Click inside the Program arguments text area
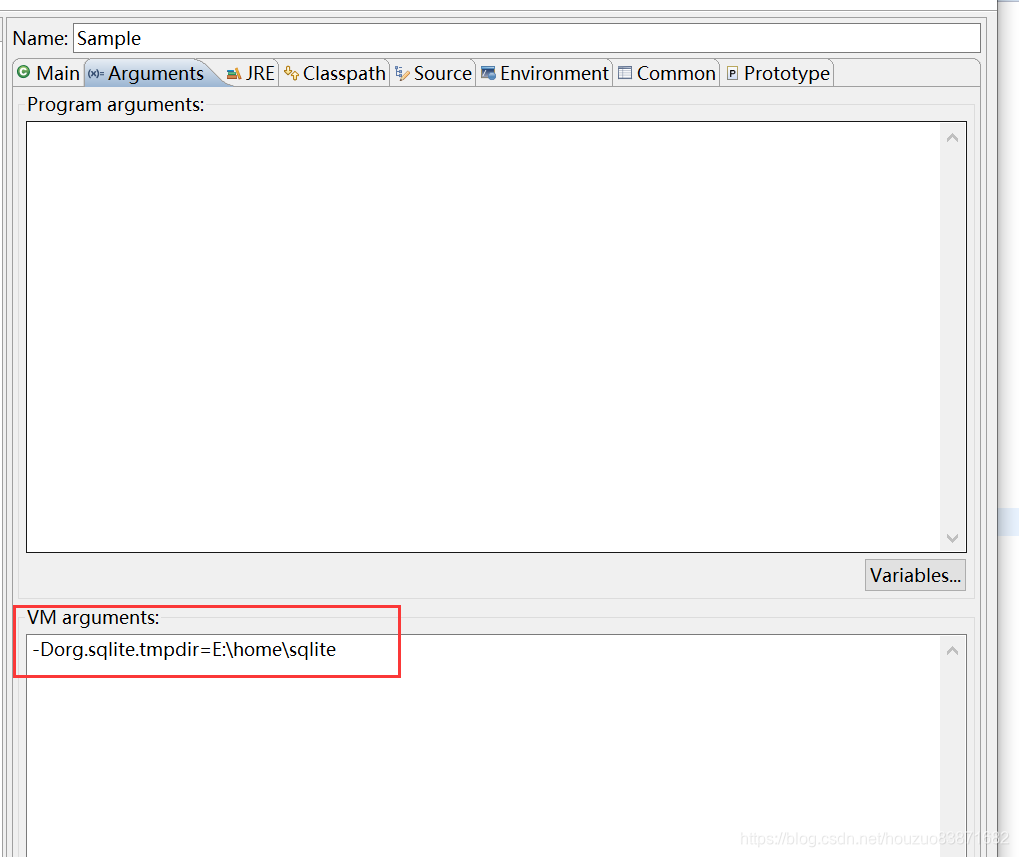Viewport: 1019px width, 857px height. pos(483,337)
